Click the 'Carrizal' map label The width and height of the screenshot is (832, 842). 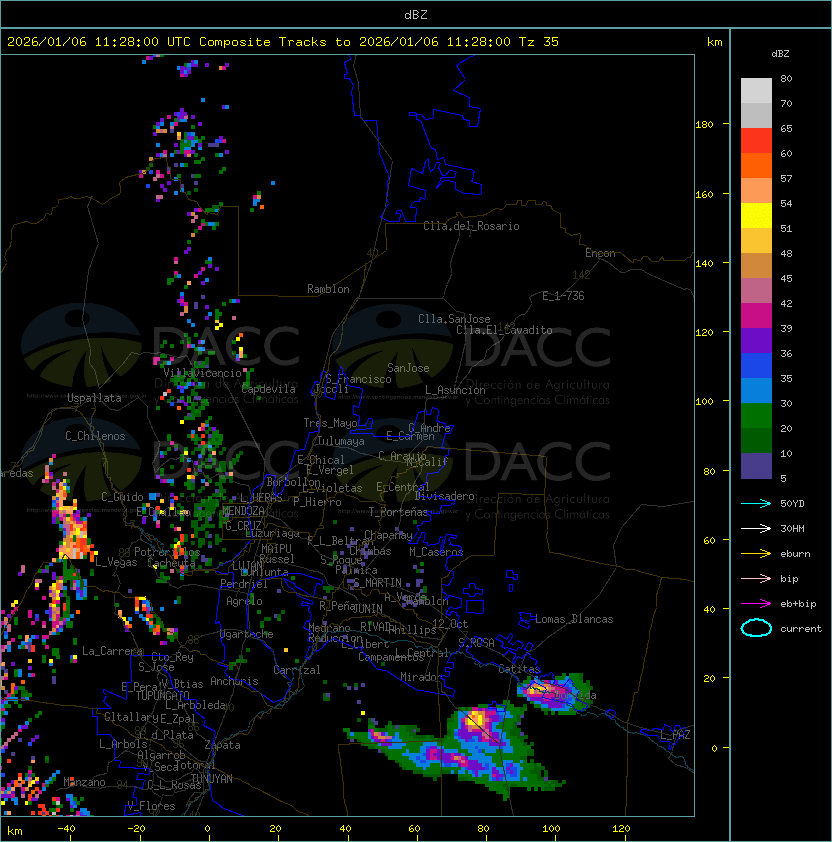click(x=297, y=670)
